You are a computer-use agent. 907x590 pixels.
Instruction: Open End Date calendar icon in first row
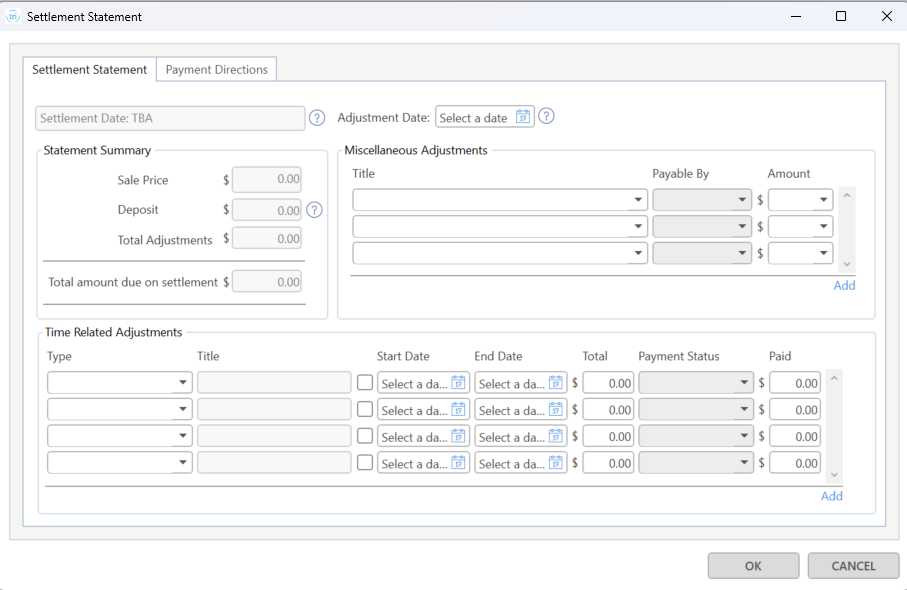click(x=556, y=383)
